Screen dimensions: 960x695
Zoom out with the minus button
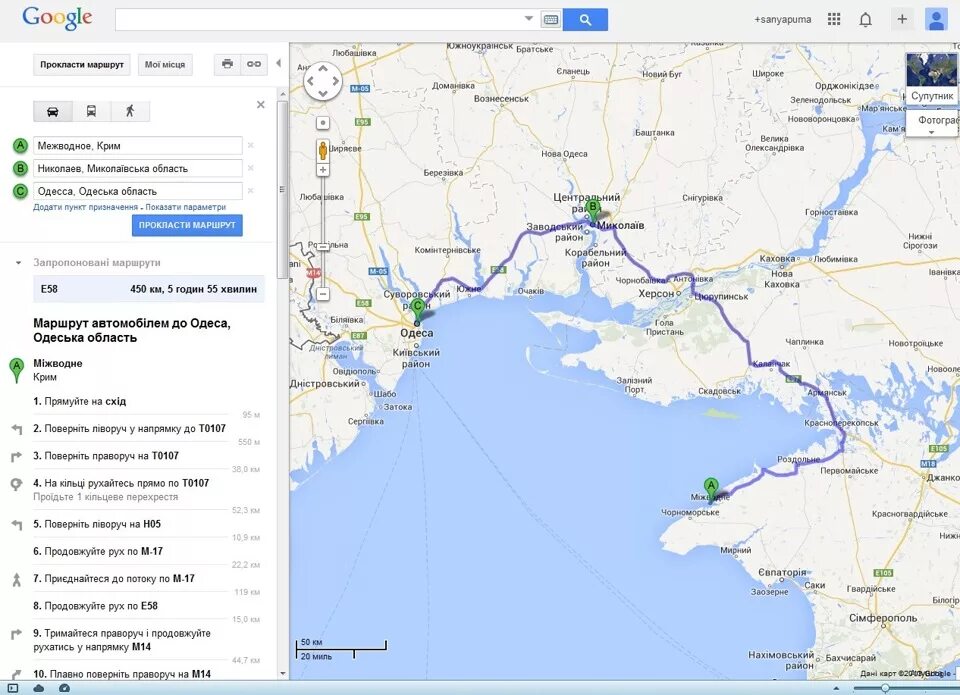click(323, 295)
